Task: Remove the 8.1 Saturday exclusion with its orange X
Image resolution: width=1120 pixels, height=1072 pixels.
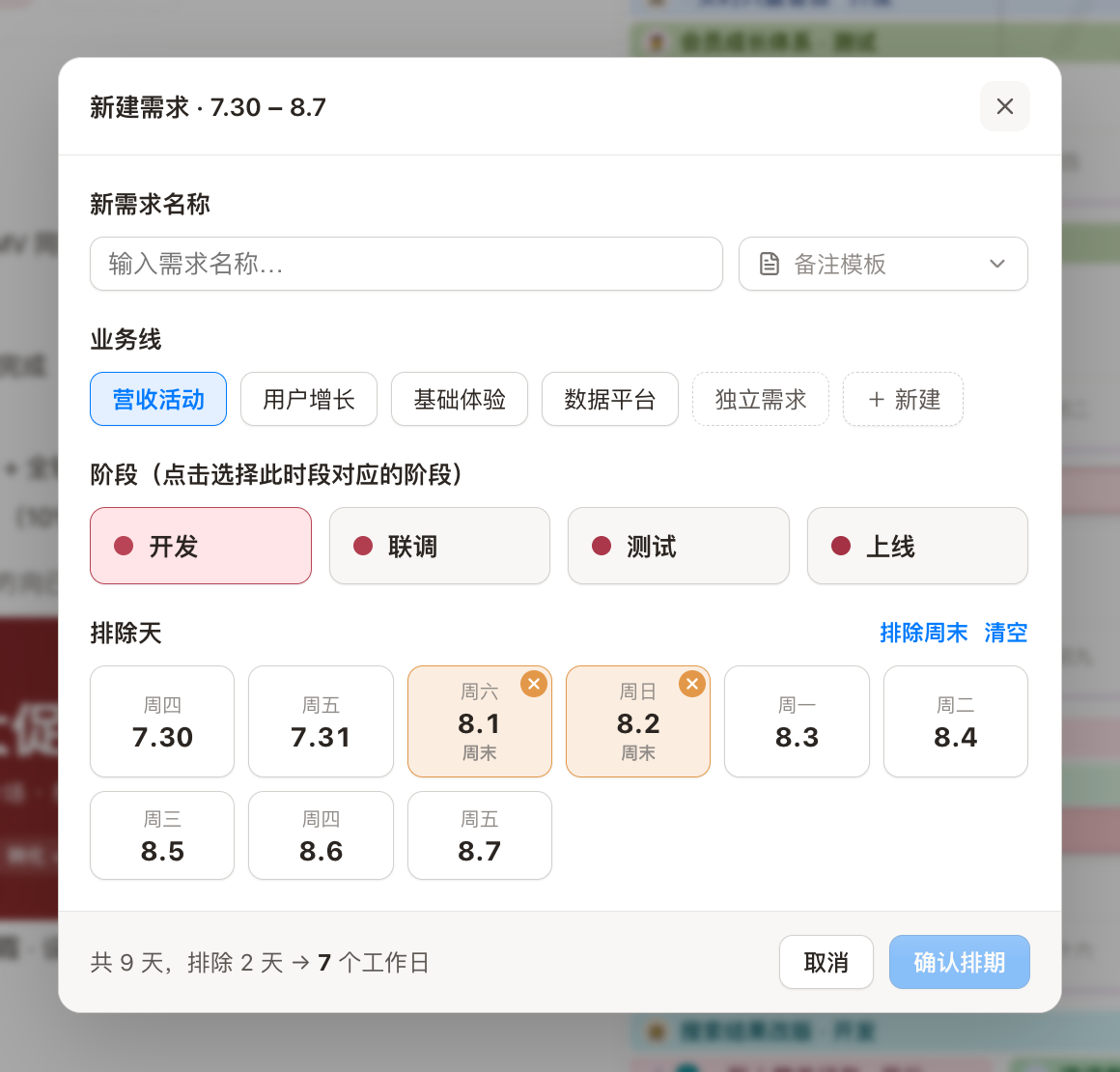Action: click(x=534, y=684)
